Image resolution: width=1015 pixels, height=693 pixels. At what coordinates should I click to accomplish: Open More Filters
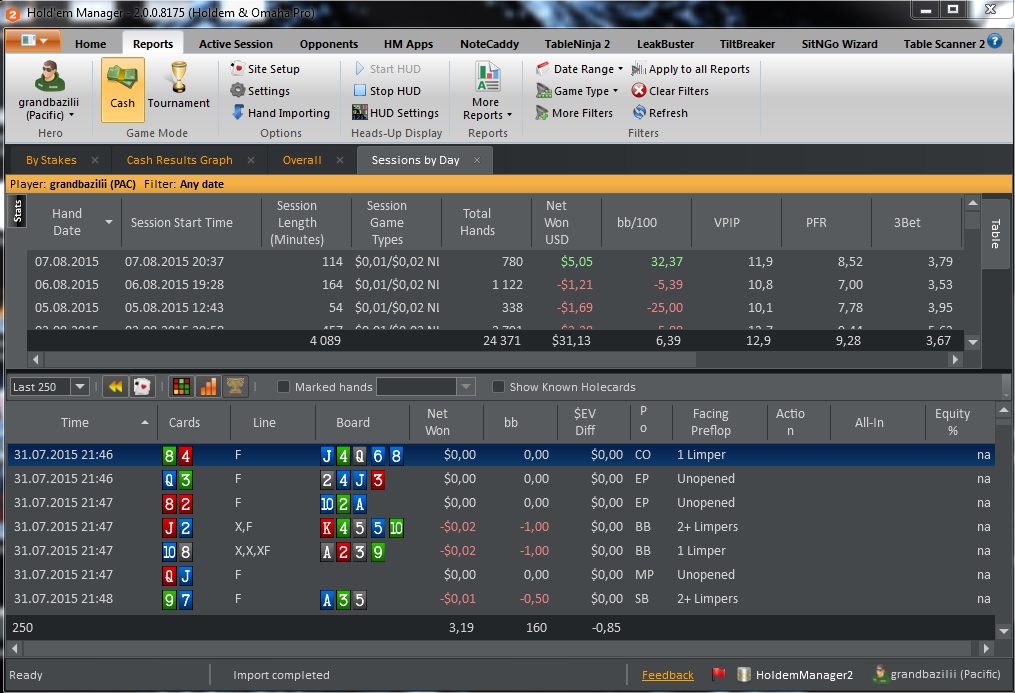[x=574, y=113]
